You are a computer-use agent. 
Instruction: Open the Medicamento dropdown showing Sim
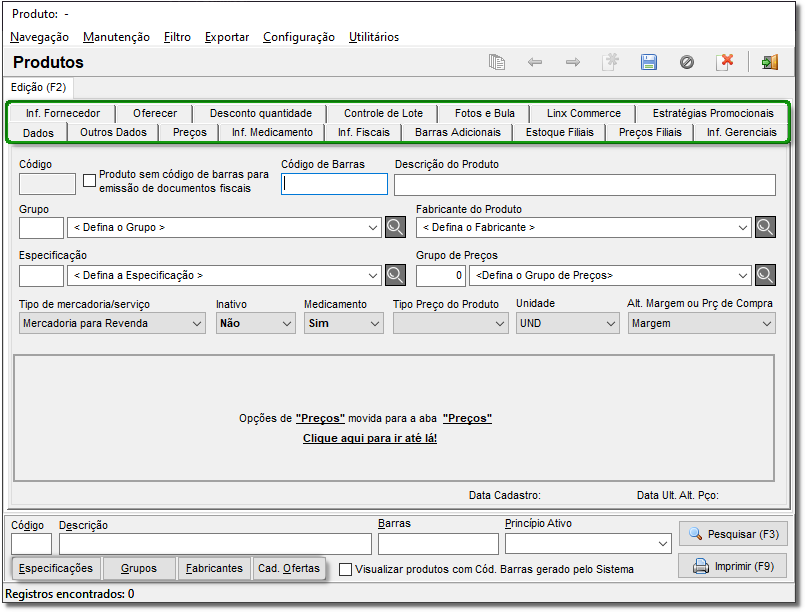(x=344, y=323)
